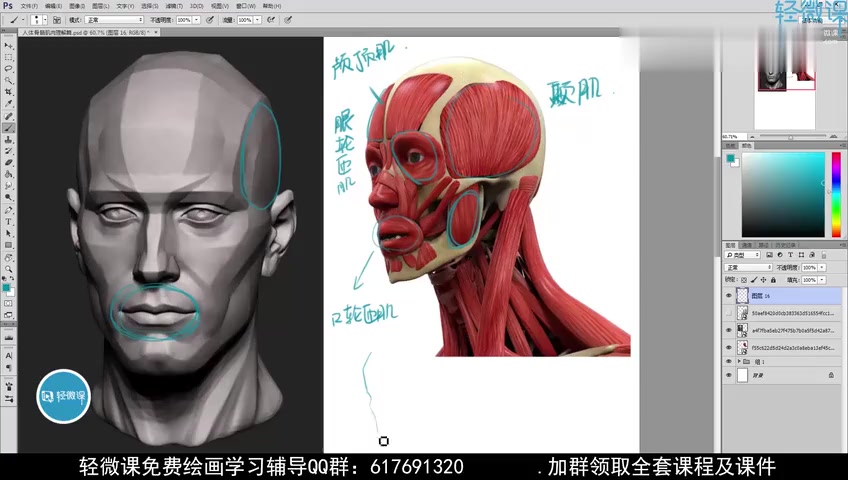The image size is (848, 480).
Task: Select the Rectangular Marquee tool
Action: click(8, 57)
